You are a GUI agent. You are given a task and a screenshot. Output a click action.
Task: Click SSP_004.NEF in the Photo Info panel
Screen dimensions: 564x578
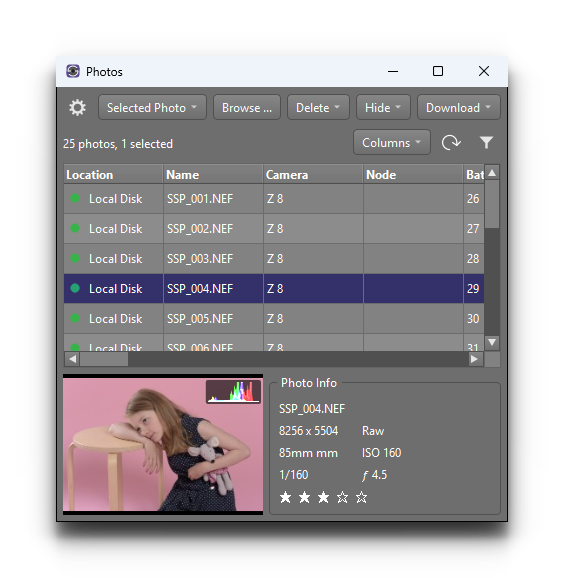(312, 408)
